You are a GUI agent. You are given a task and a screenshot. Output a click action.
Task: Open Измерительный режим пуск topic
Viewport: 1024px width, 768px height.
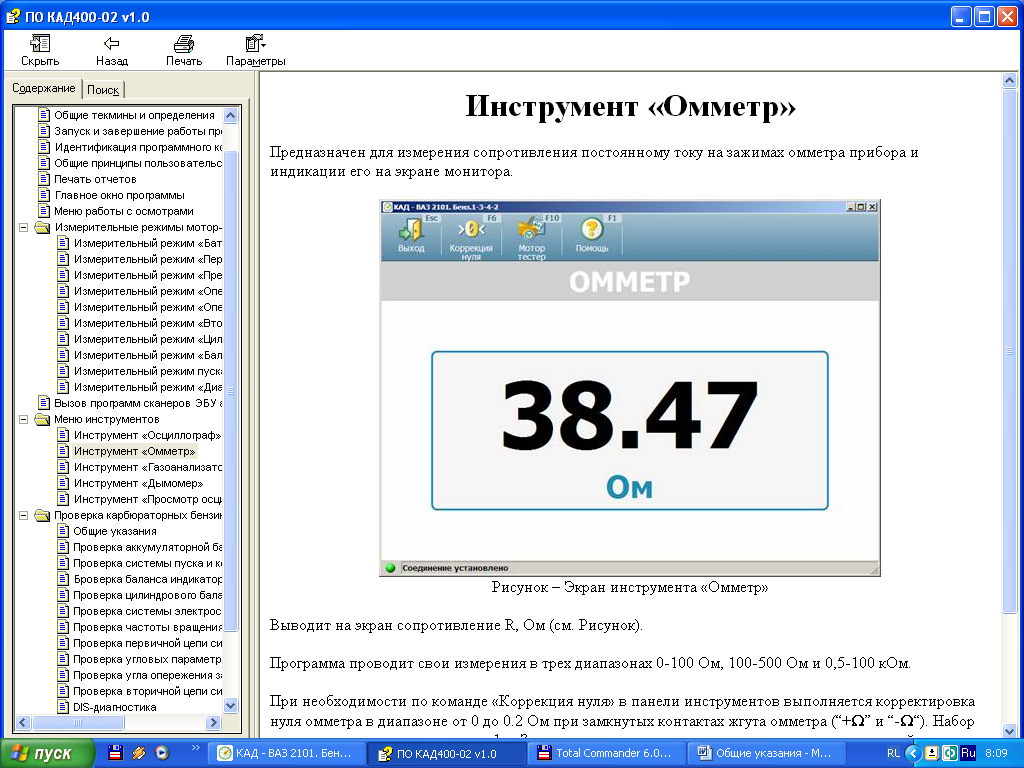coord(148,371)
